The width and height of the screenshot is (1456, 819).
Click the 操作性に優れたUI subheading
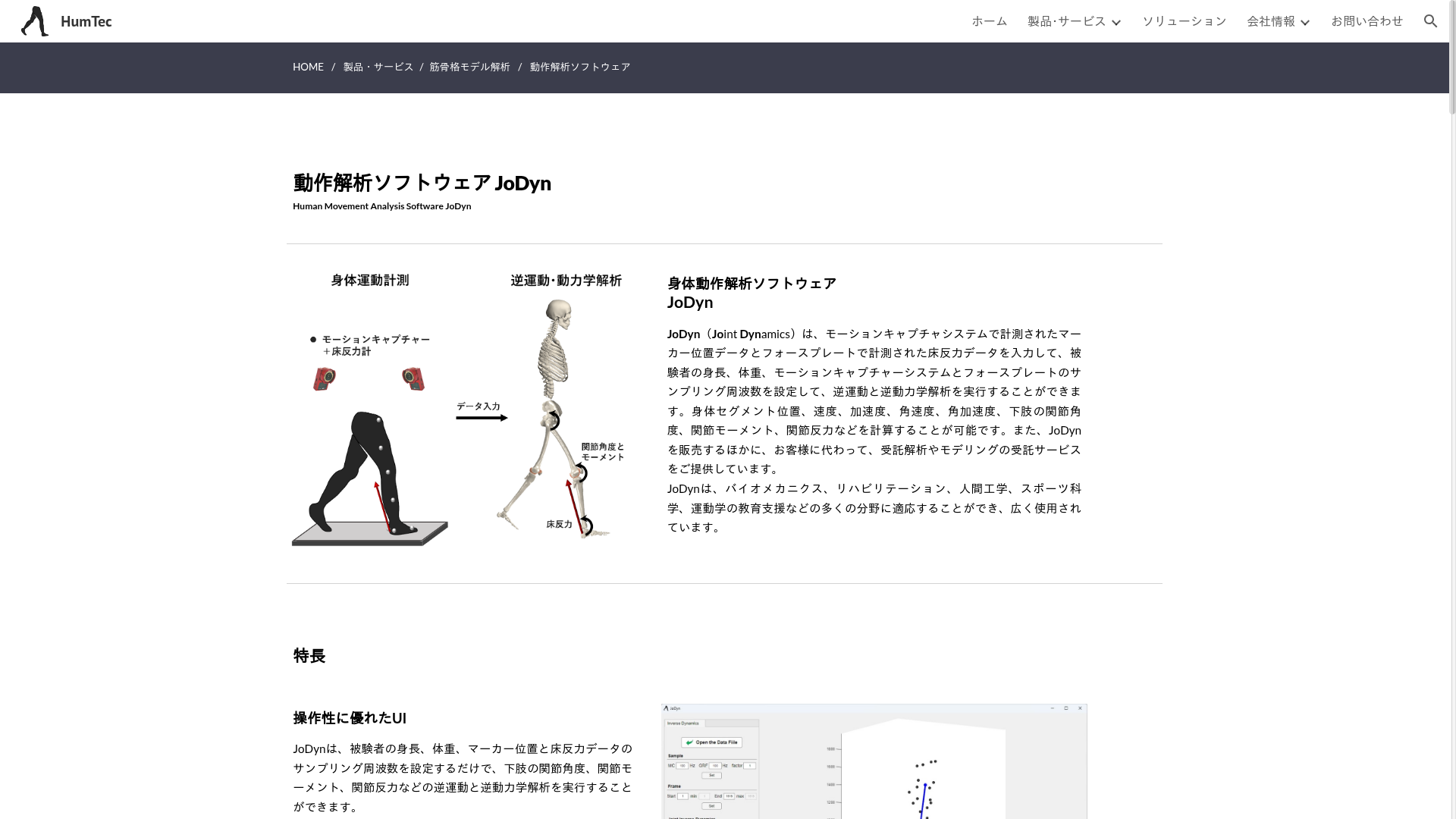[x=350, y=717]
